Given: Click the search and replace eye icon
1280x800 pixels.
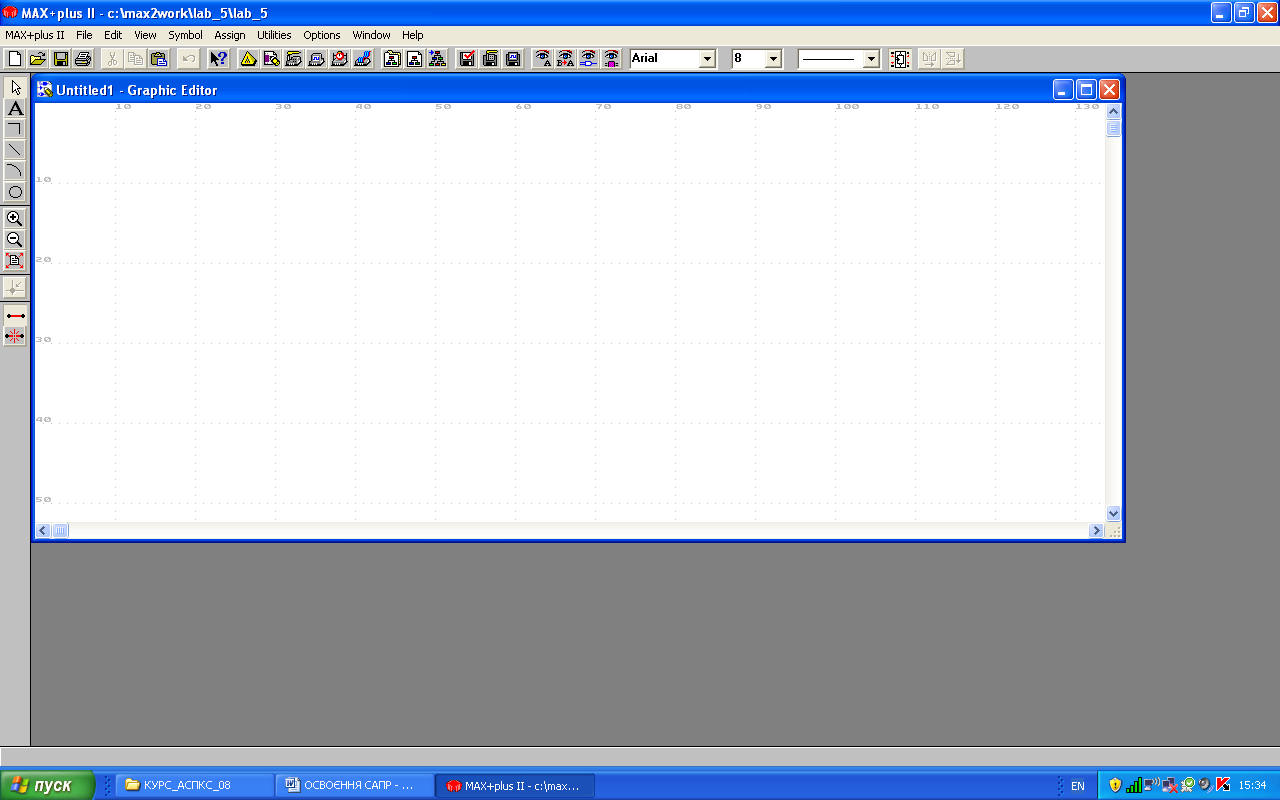Looking at the screenshot, I should pyautogui.click(x=566, y=59).
